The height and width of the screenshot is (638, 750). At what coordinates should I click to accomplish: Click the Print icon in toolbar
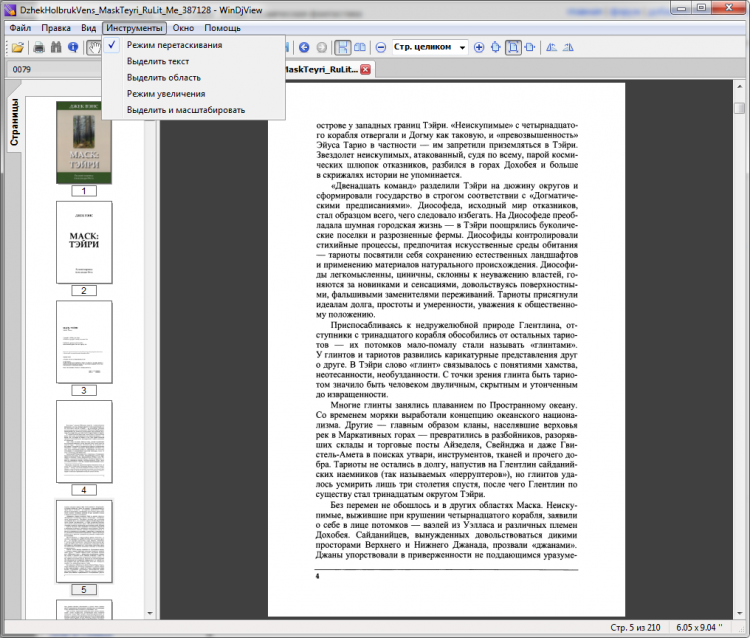tap(39, 47)
